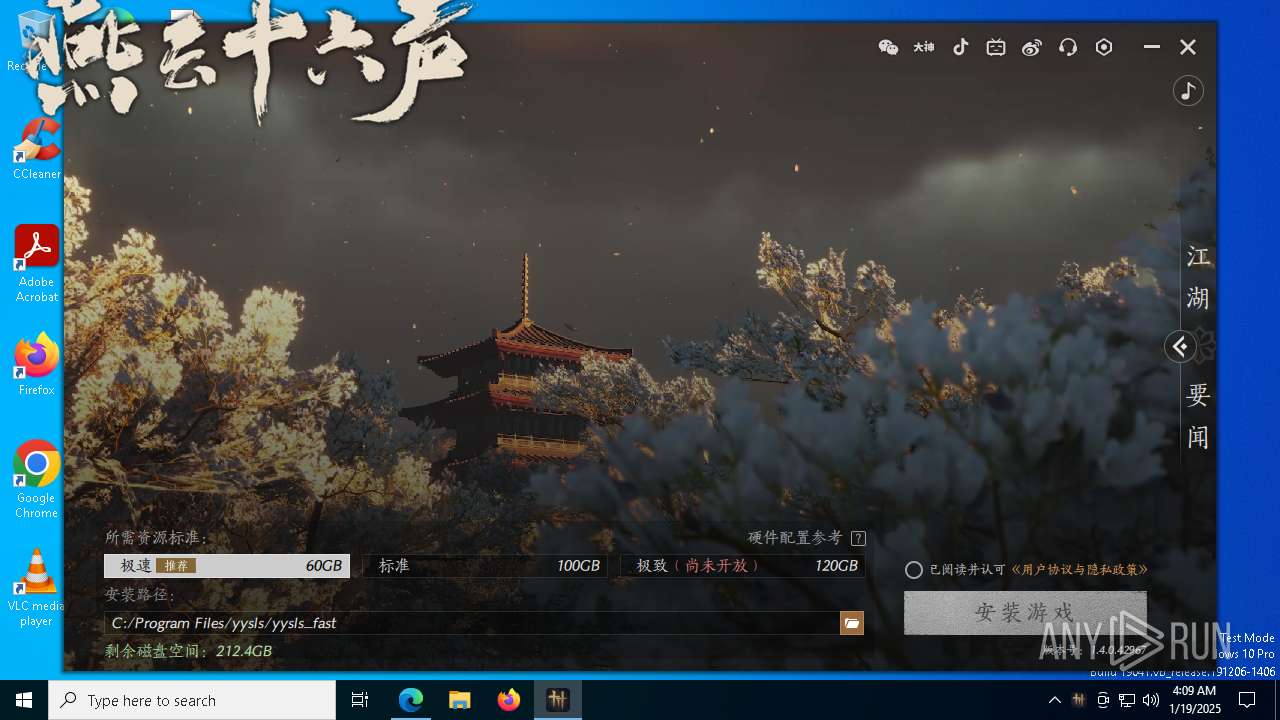
Task: Close the game launcher window
Action: [x=1188, y=47]
